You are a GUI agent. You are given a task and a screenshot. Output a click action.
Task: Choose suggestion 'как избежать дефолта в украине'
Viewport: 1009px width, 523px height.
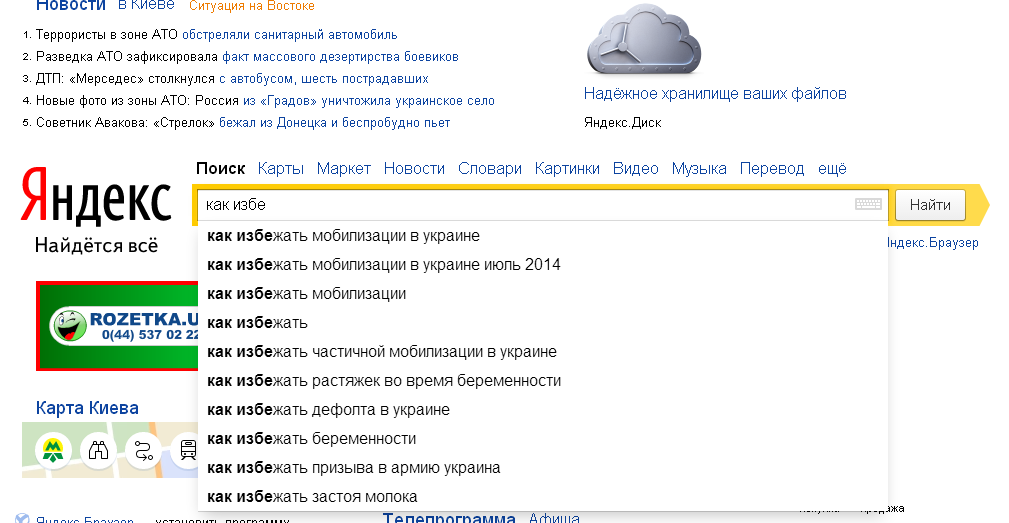pyautogui.click(x=542, y=409)
